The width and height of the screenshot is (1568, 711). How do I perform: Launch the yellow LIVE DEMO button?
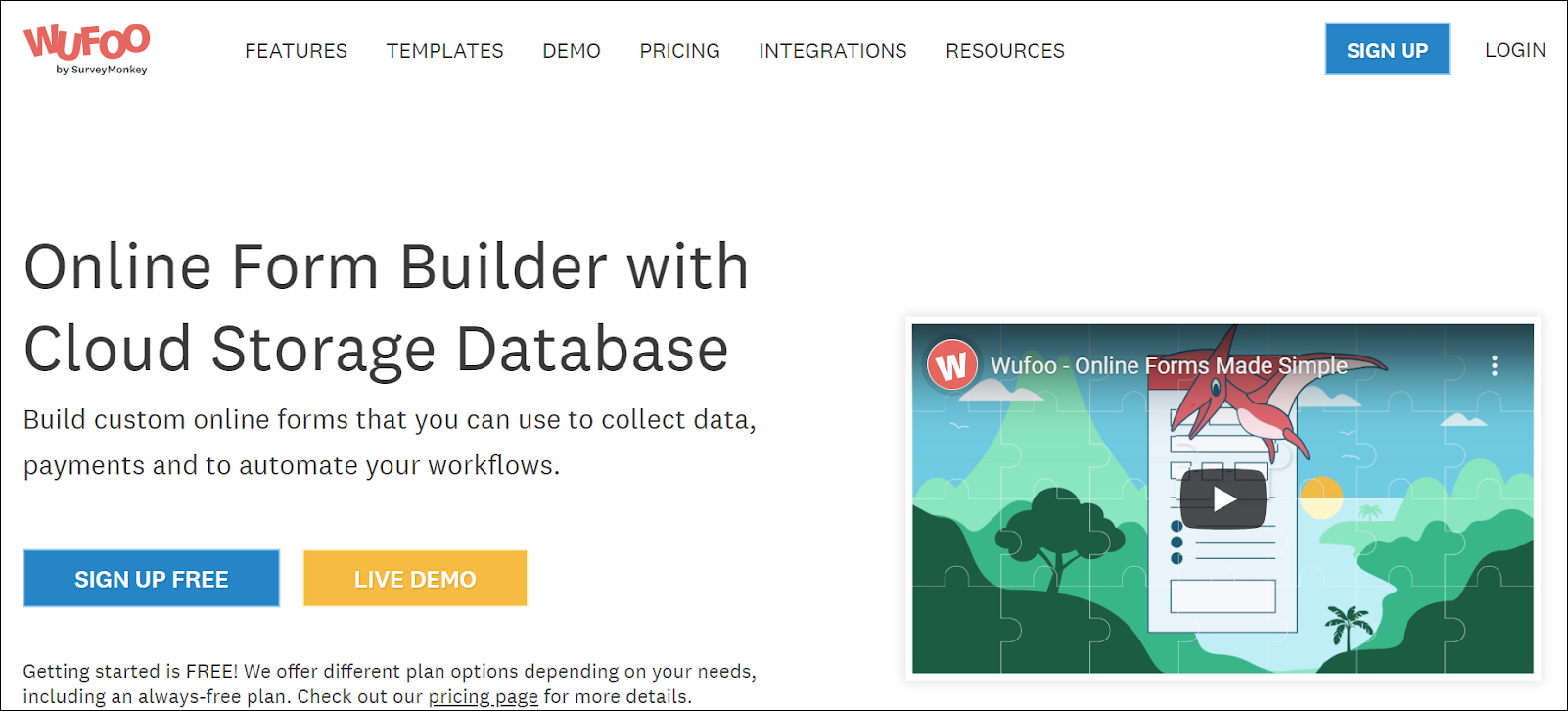point(415,579)
